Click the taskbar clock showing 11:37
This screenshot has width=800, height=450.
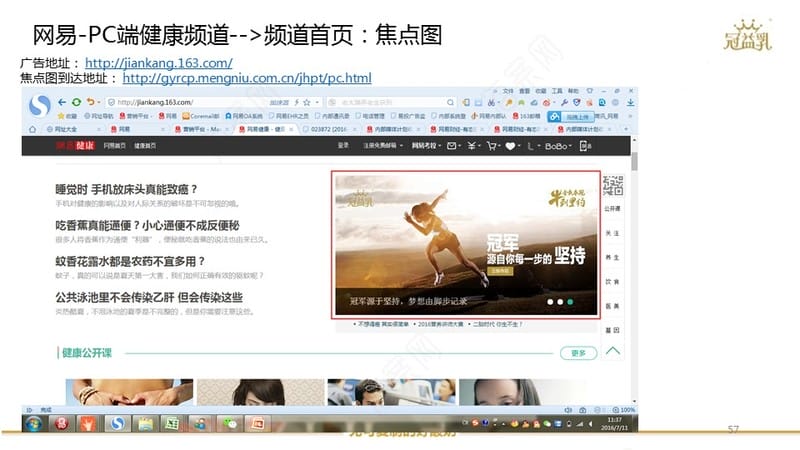615,423
